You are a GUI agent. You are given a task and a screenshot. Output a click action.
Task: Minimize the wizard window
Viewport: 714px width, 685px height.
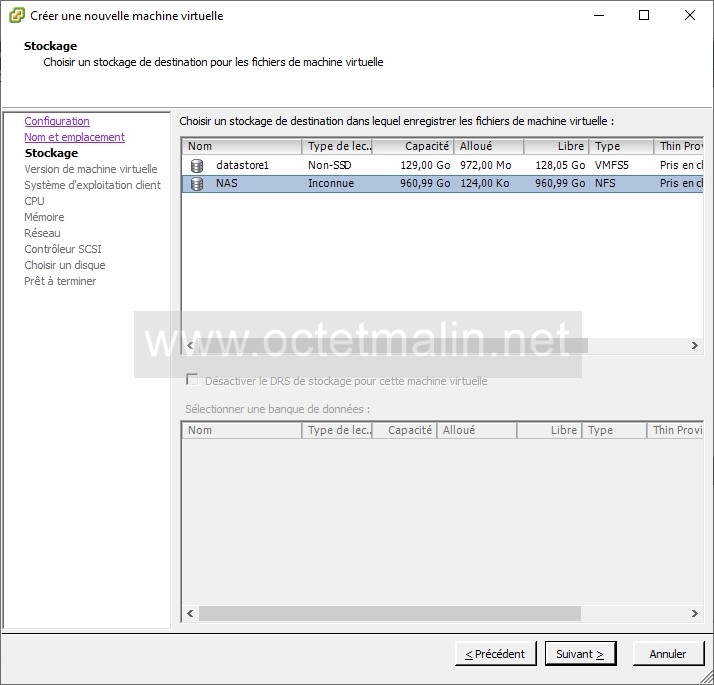point(599,15)
